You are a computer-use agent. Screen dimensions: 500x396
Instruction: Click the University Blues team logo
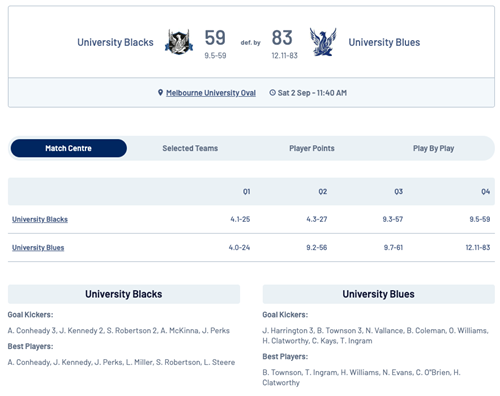[323, 42]
